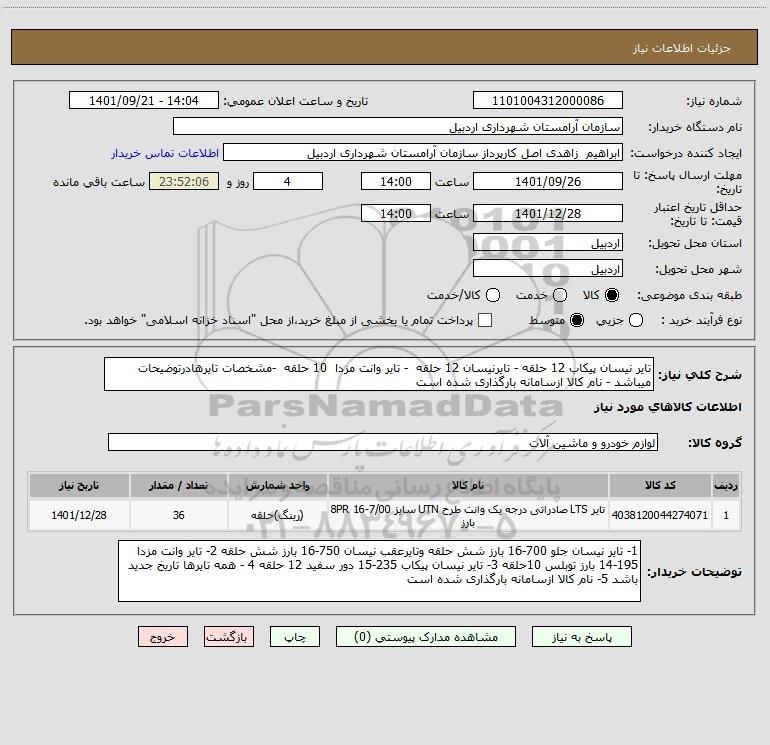Click the بازگشت back button

(x=229, y=637)
